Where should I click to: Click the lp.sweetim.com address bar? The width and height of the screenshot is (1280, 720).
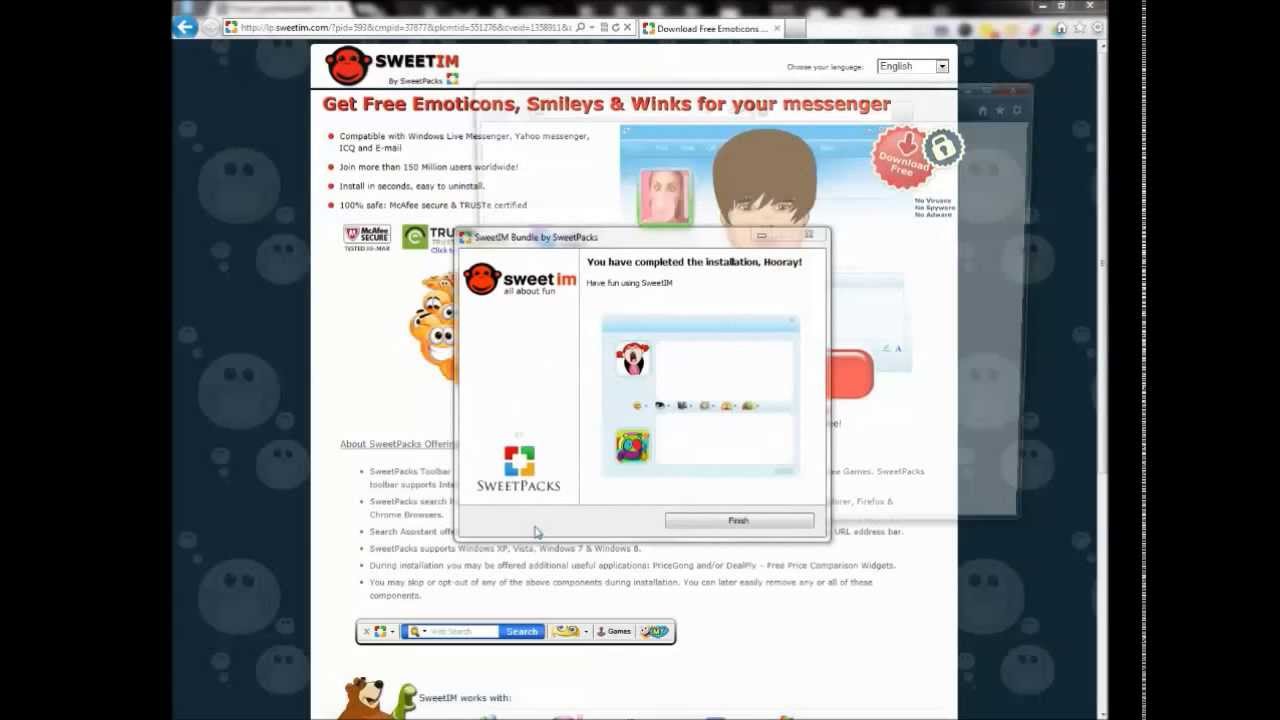point(404,28)
